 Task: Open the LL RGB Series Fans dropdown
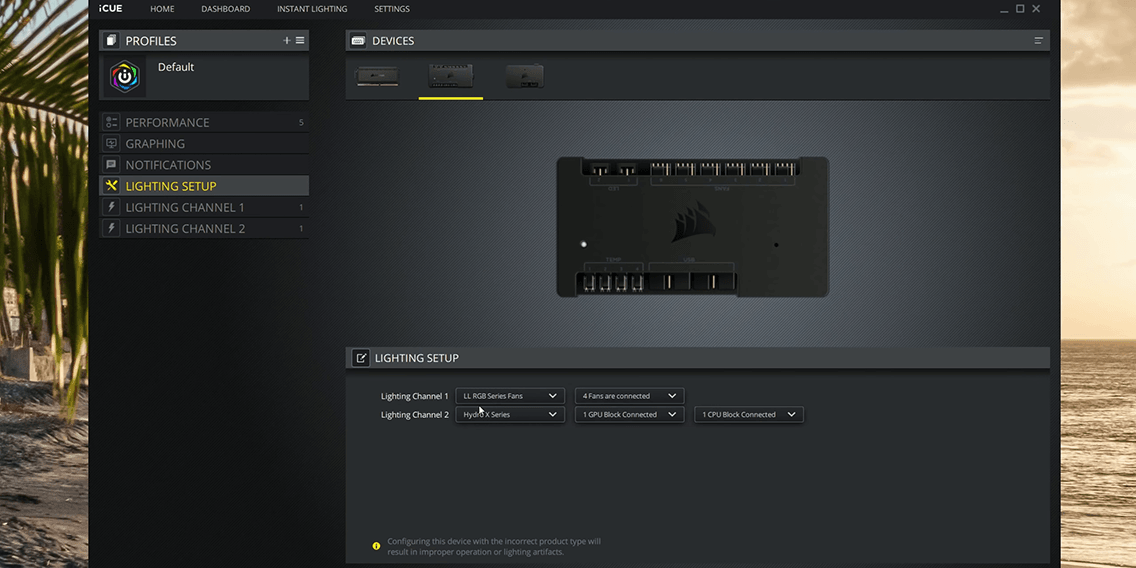pos(510,396)
